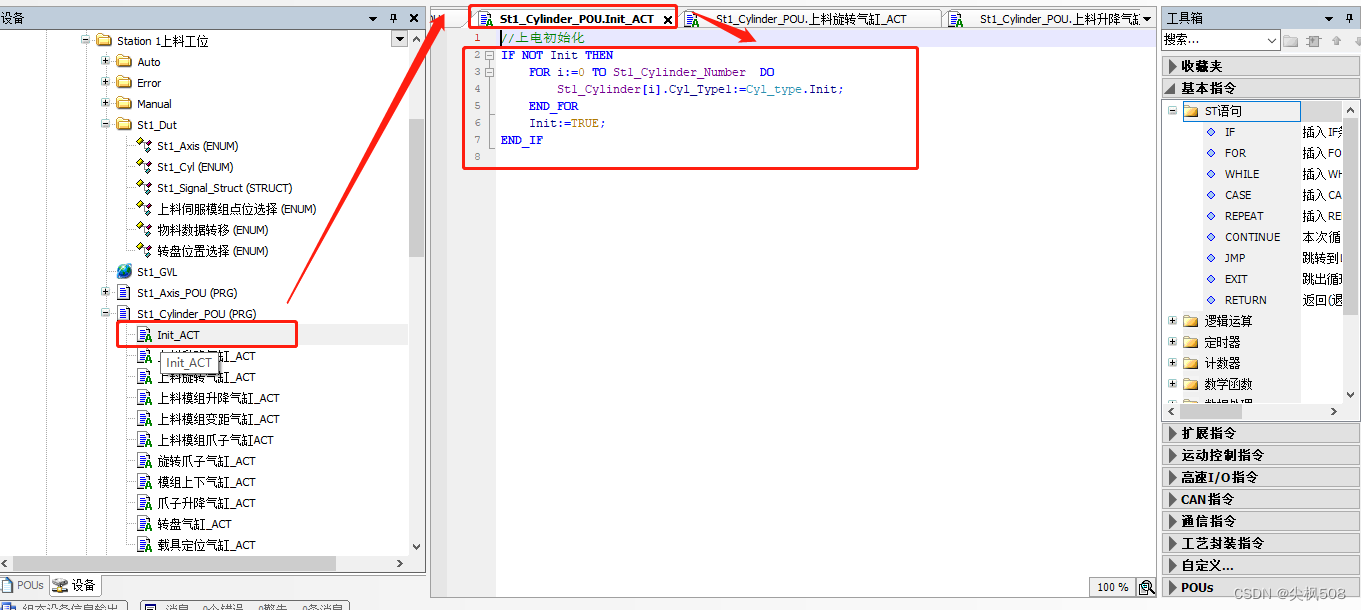Collapse the ST语句 group in toolbox

click(1172, 111)
